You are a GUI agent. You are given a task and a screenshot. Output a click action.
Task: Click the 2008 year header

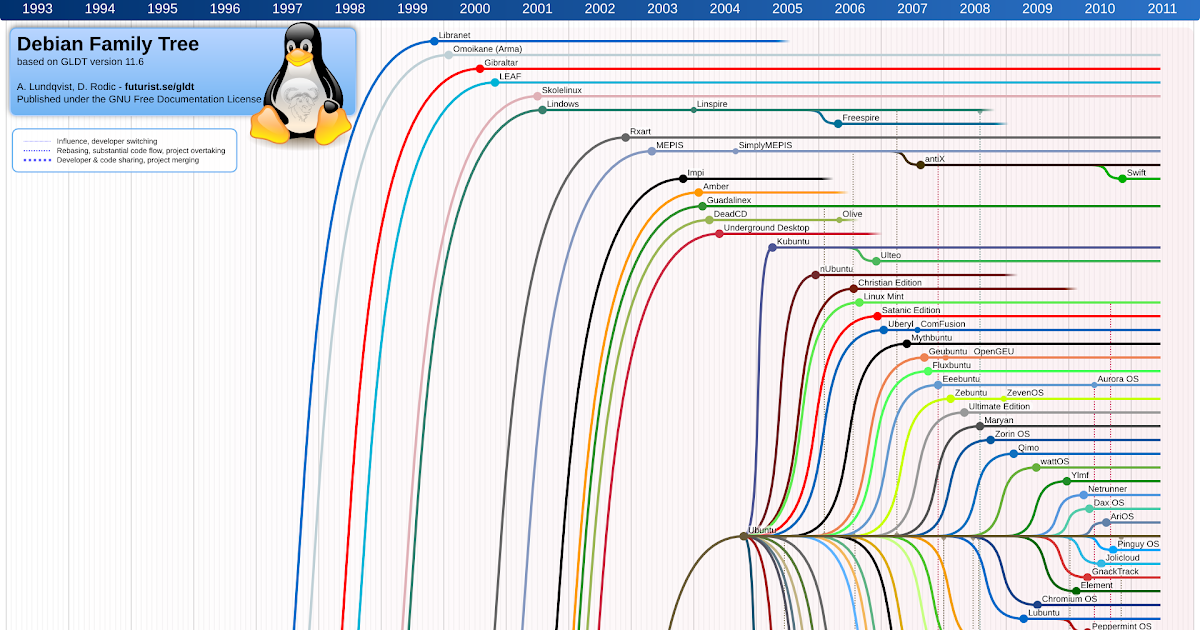(x=974, y=9)
